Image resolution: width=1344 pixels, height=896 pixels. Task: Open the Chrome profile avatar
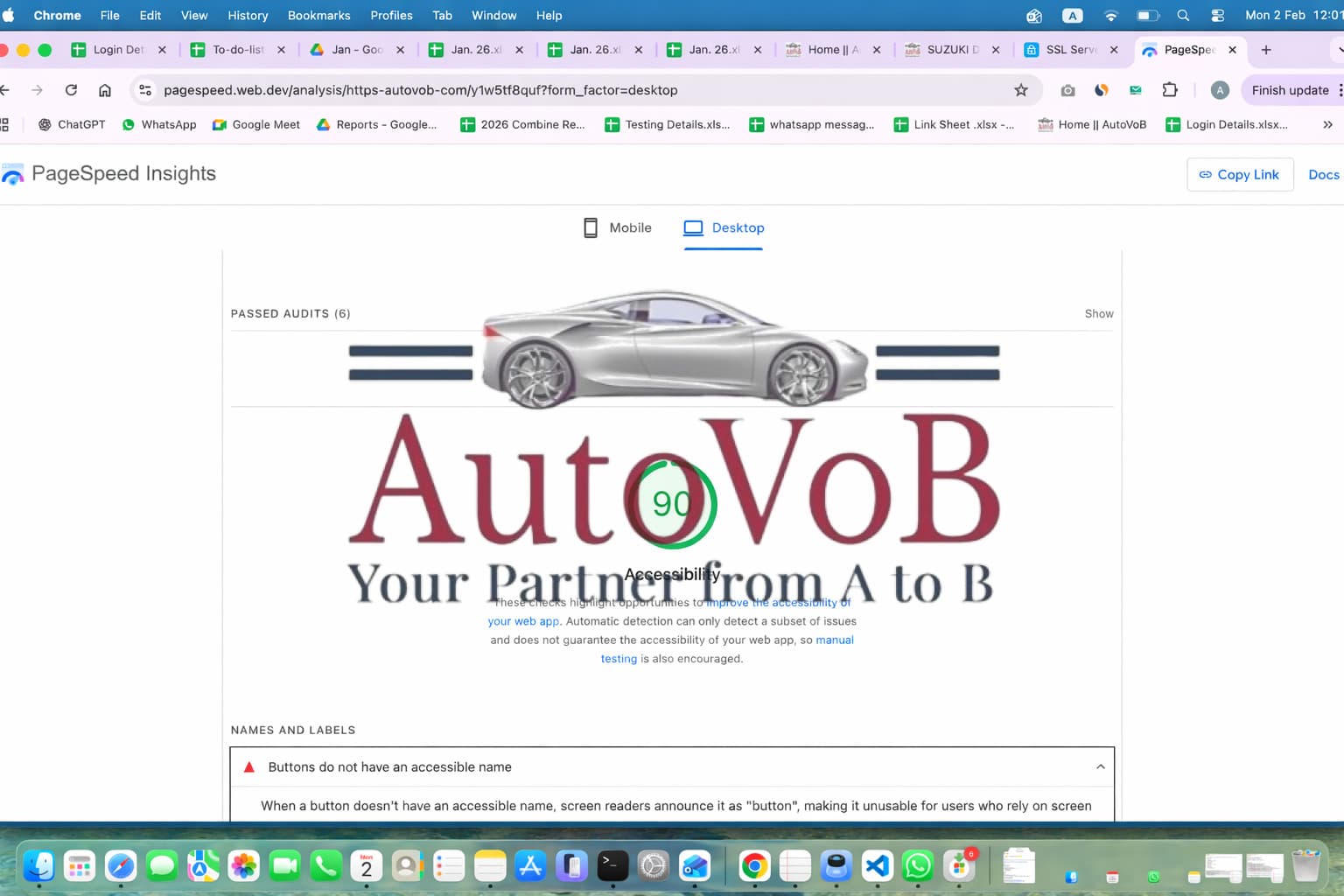tap(1220, 90)
